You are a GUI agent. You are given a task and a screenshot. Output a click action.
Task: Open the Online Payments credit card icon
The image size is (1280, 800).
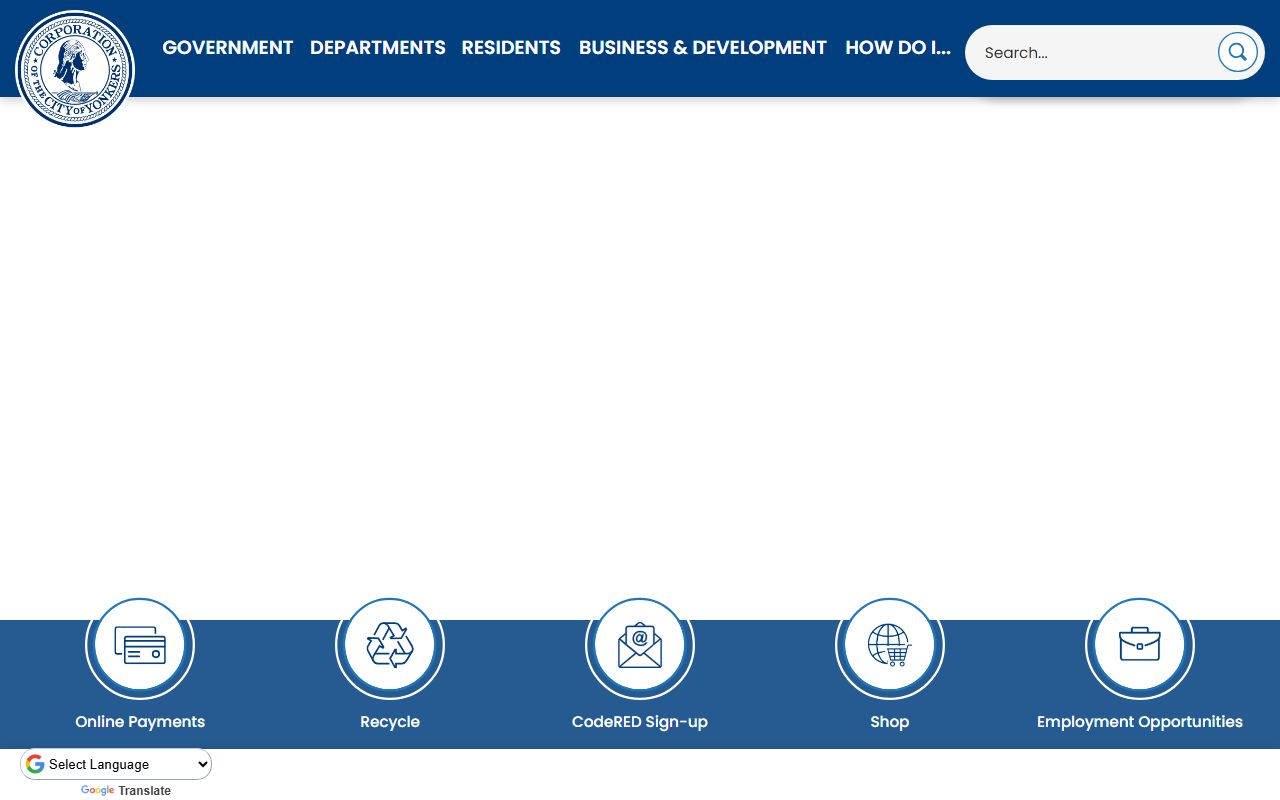tap(140, 646)
